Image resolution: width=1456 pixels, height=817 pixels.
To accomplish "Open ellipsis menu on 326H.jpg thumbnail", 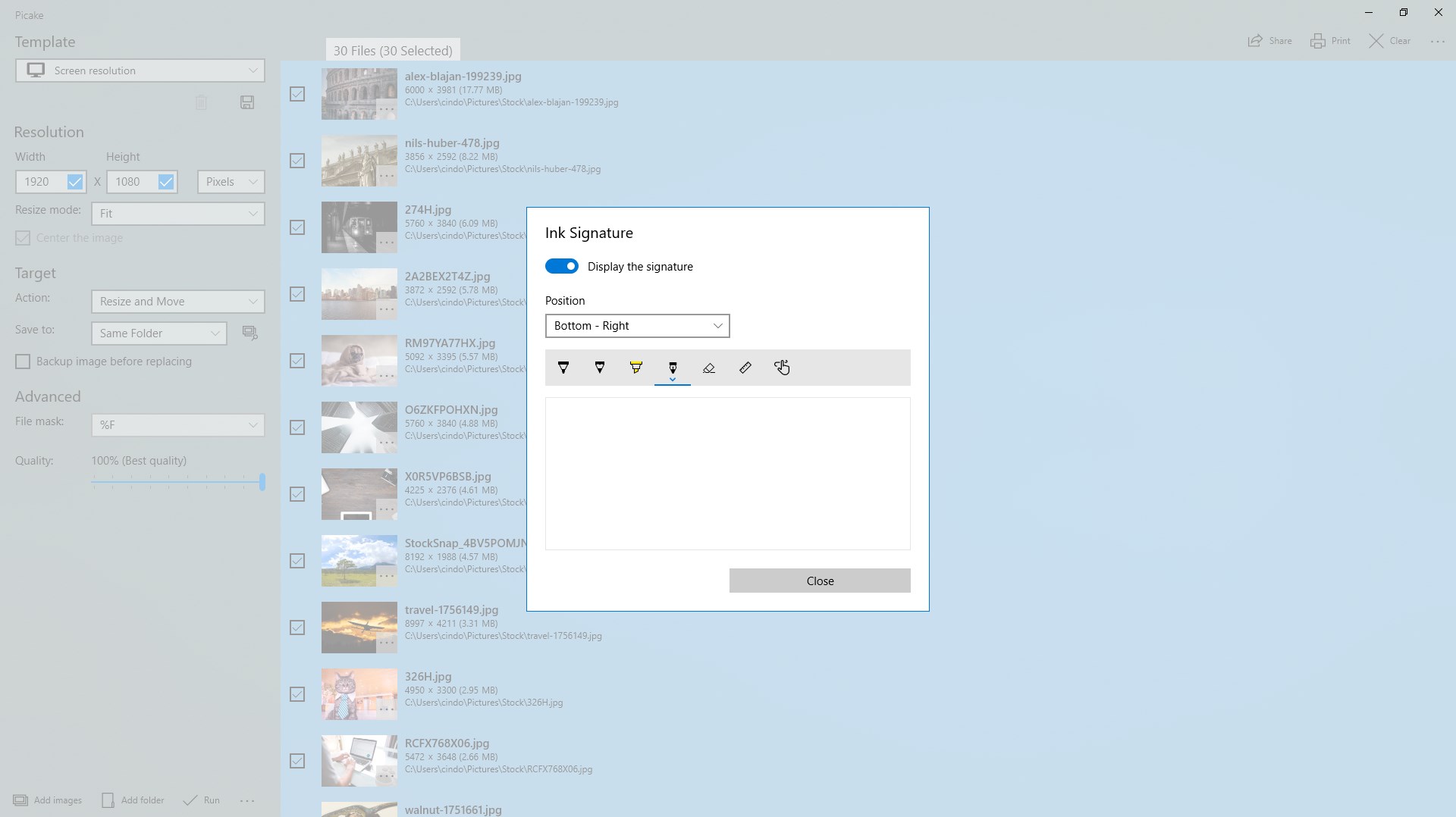I will coord(387,710).
